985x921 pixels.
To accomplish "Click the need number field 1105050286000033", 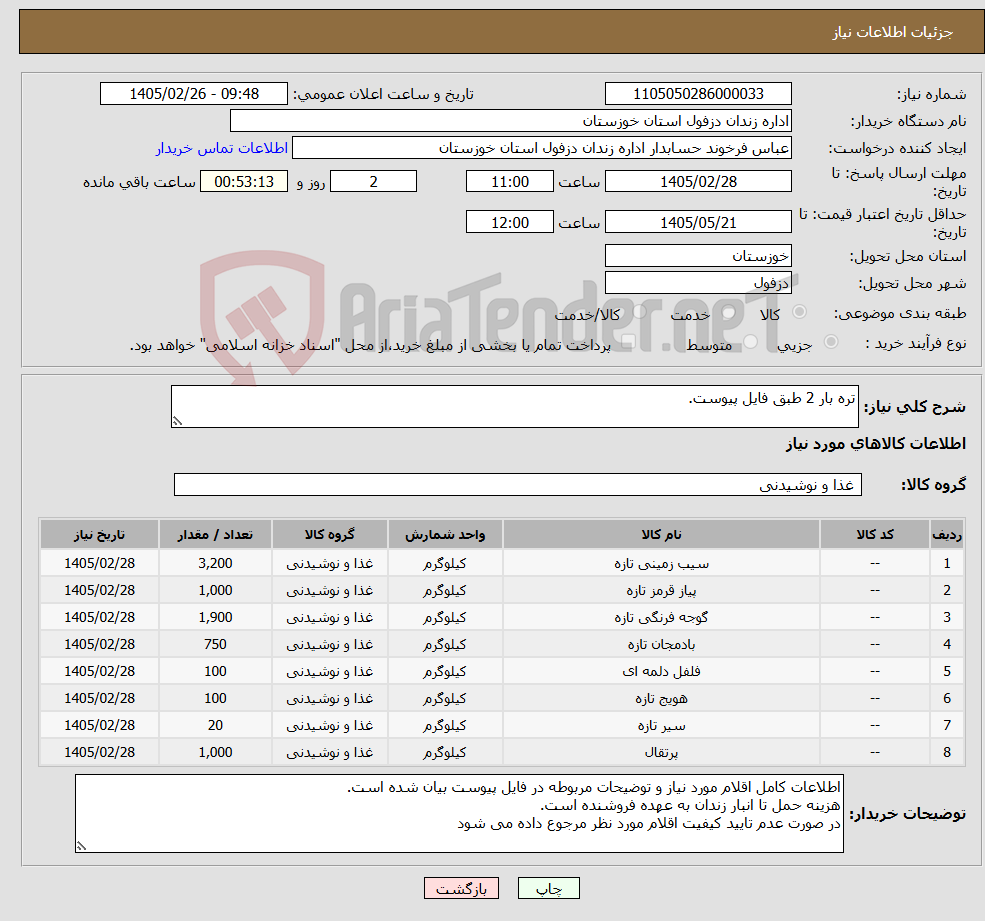I will click(x=698, y=94).
